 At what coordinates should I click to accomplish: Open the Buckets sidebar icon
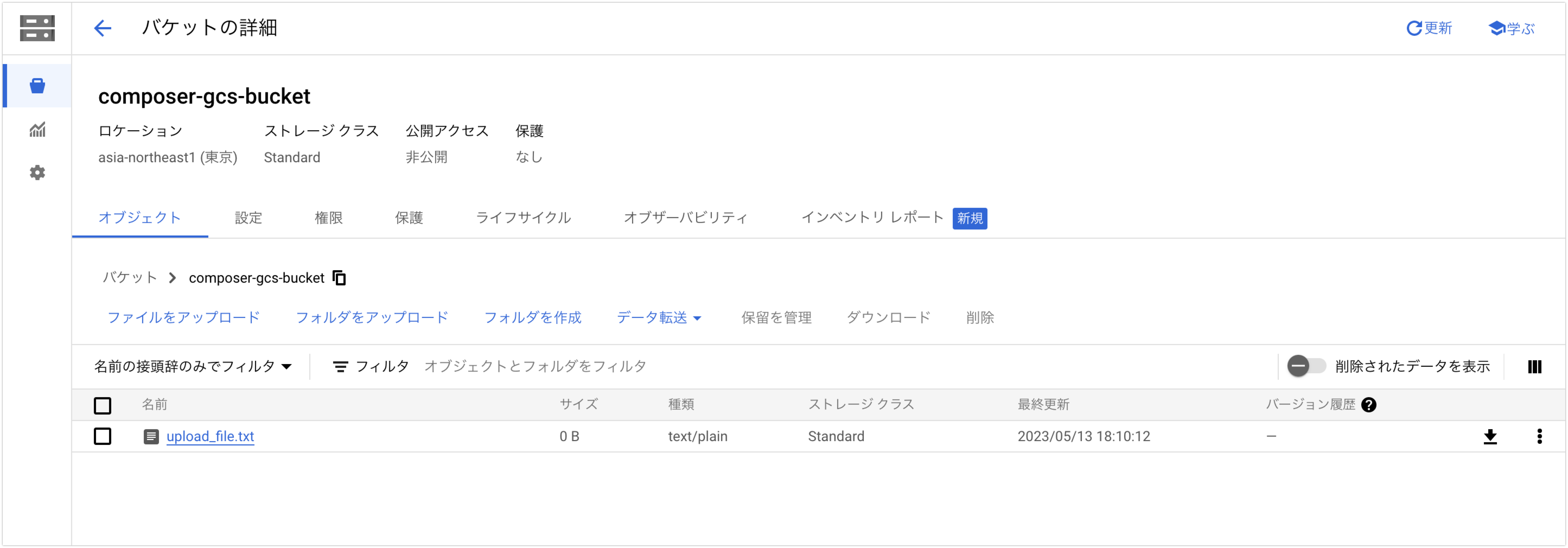pos(37,86)
